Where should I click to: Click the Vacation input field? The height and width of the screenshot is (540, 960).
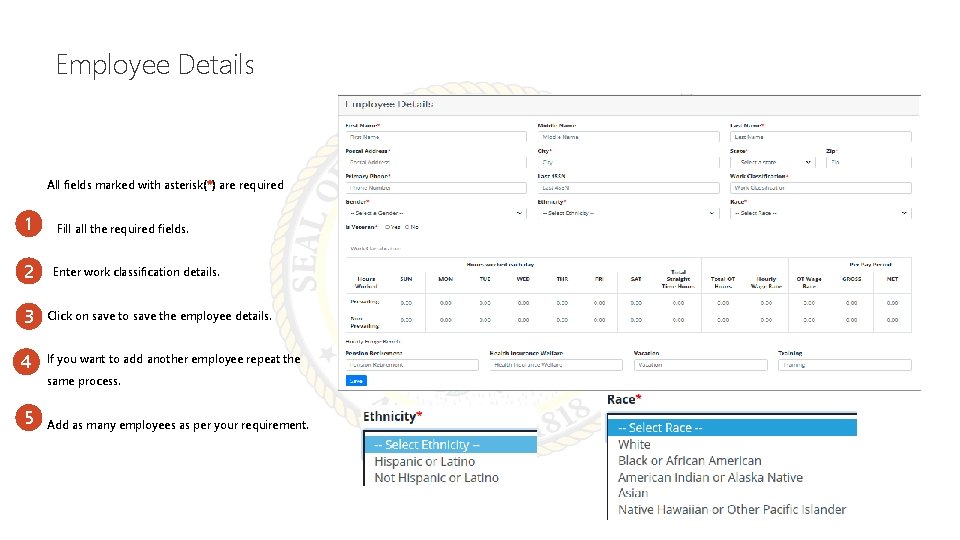click(700, 365)
